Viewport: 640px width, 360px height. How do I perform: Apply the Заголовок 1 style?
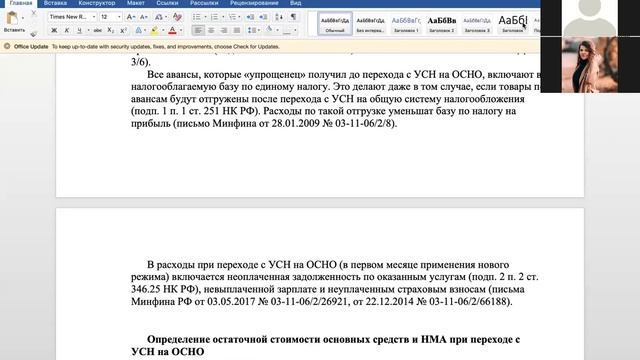tap(406, 24)
